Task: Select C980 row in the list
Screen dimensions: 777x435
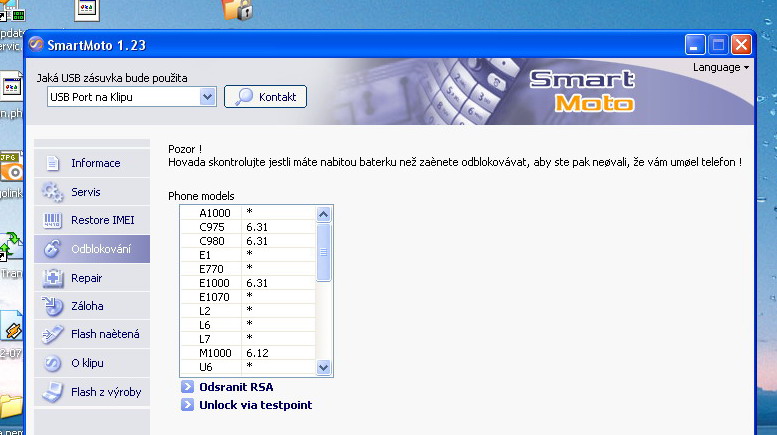Action: pyautogui.click(x=248, y=241)
